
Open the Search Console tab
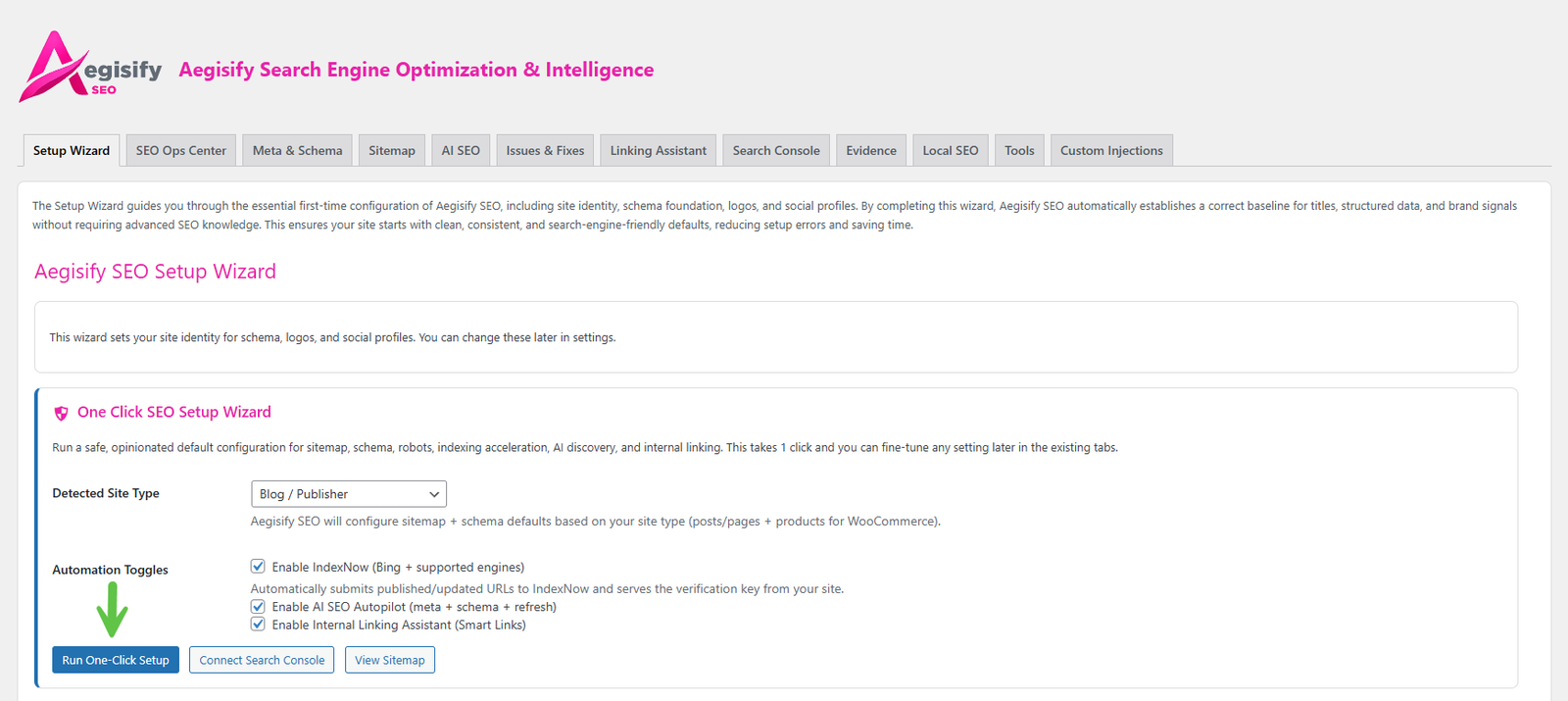(775, 151)
